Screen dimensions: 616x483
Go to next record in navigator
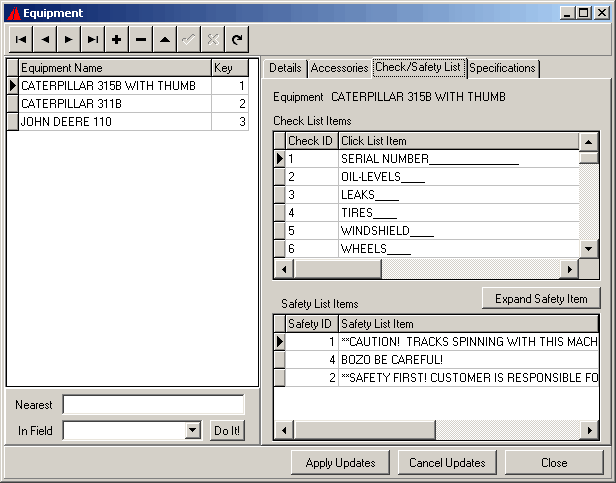(x=68, y=39)
